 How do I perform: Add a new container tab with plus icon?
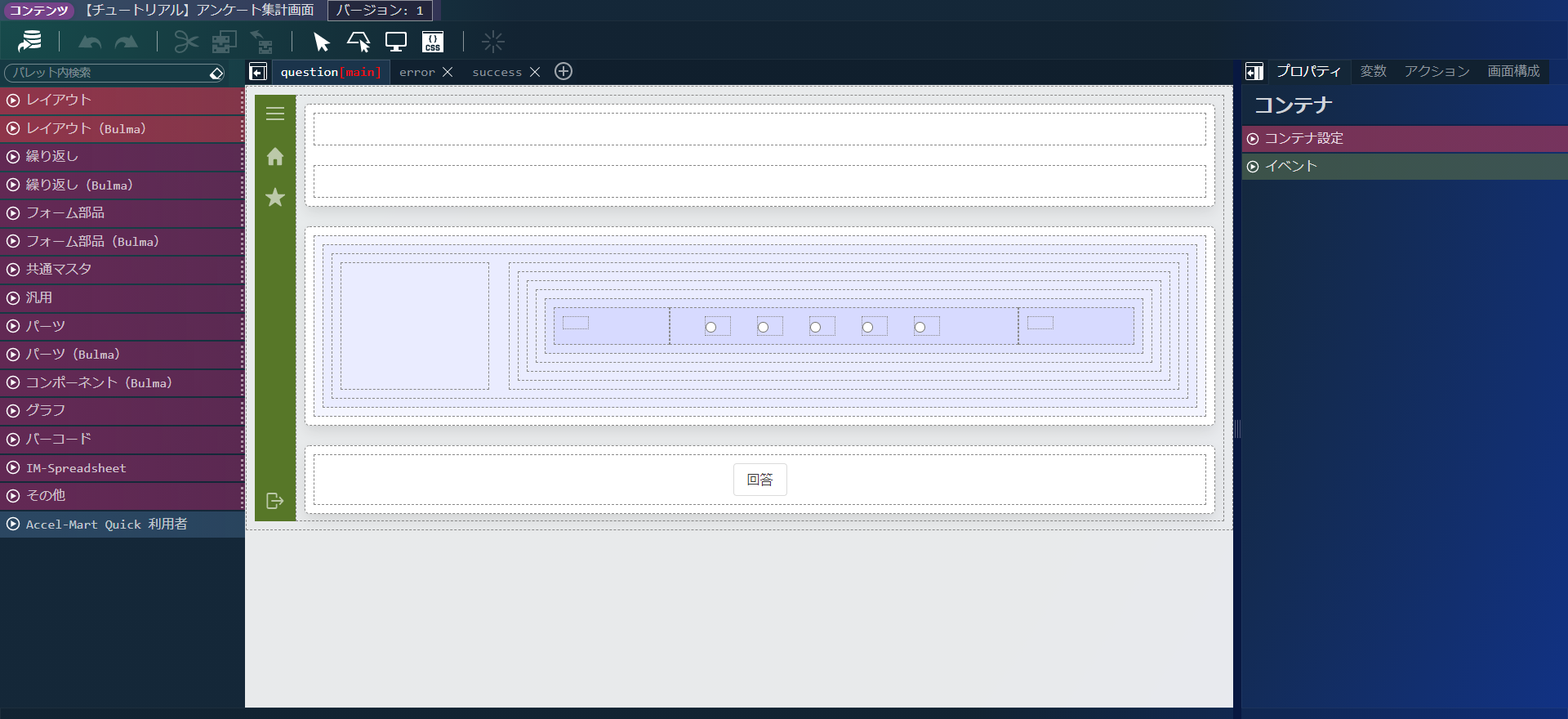563,71
